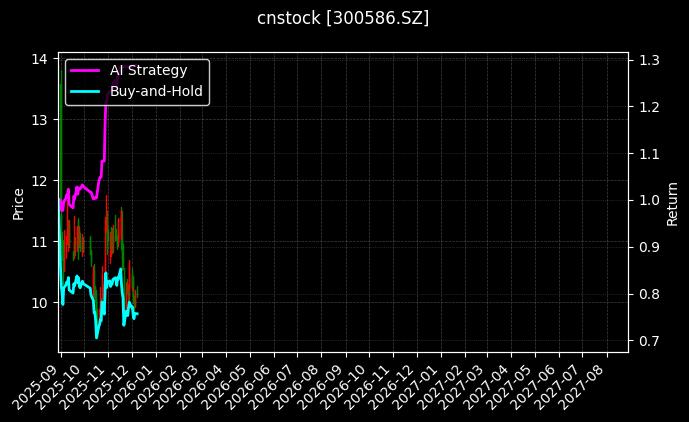Screen dimensions: 689x422
Task: Click the 2026-09 date label
Action: [x=321, y=387]
